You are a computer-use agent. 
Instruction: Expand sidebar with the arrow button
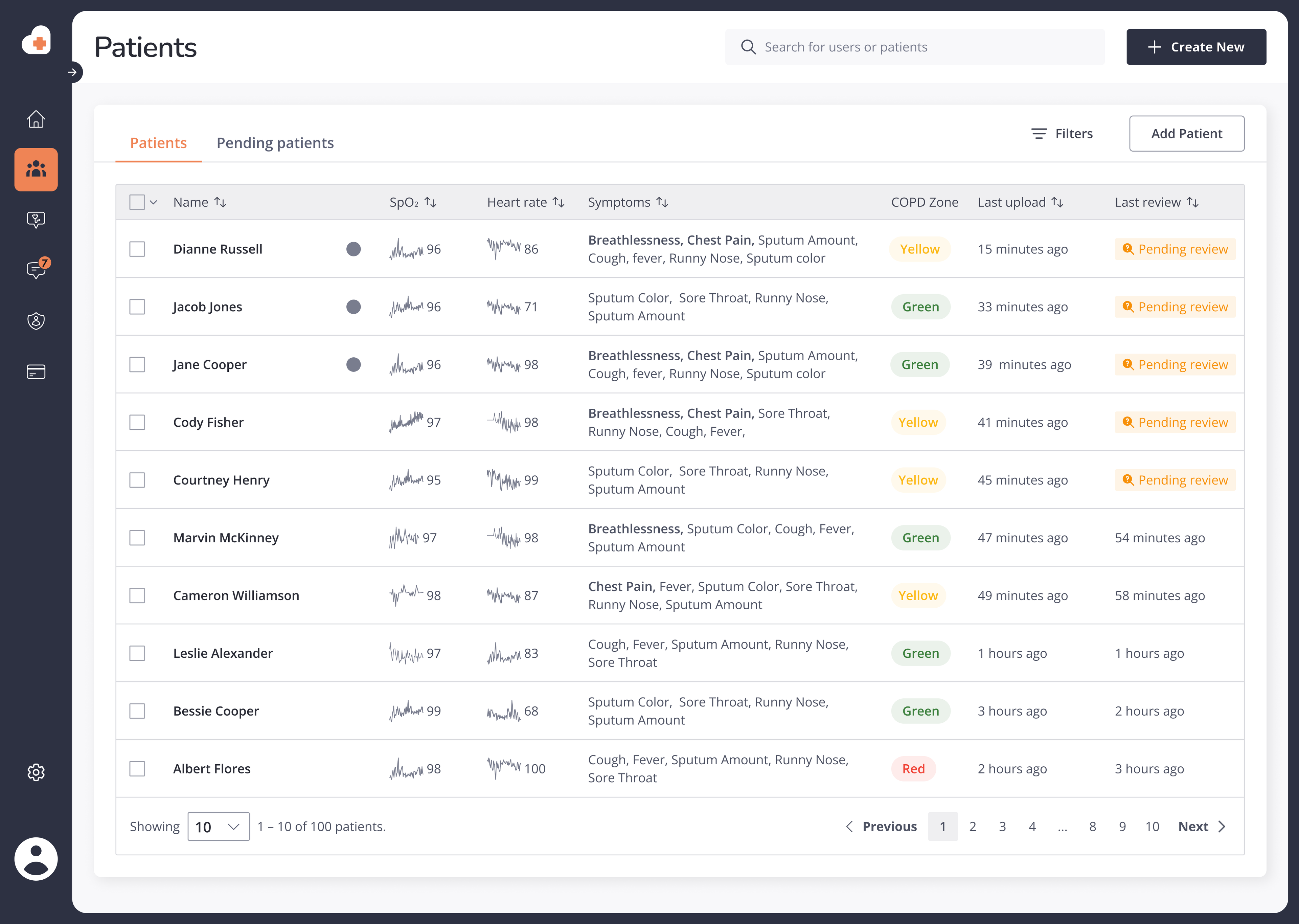coord(72,72)
